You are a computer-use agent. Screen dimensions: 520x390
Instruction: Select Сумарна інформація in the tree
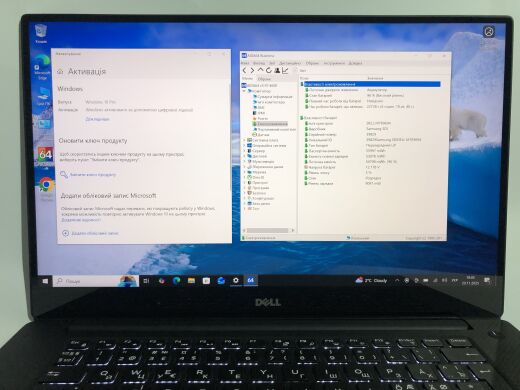click(274, 97)
